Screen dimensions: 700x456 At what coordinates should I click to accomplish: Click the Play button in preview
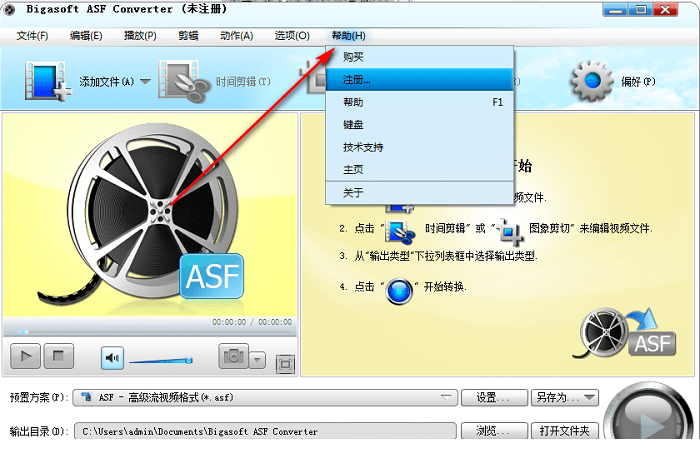point(25,356)
